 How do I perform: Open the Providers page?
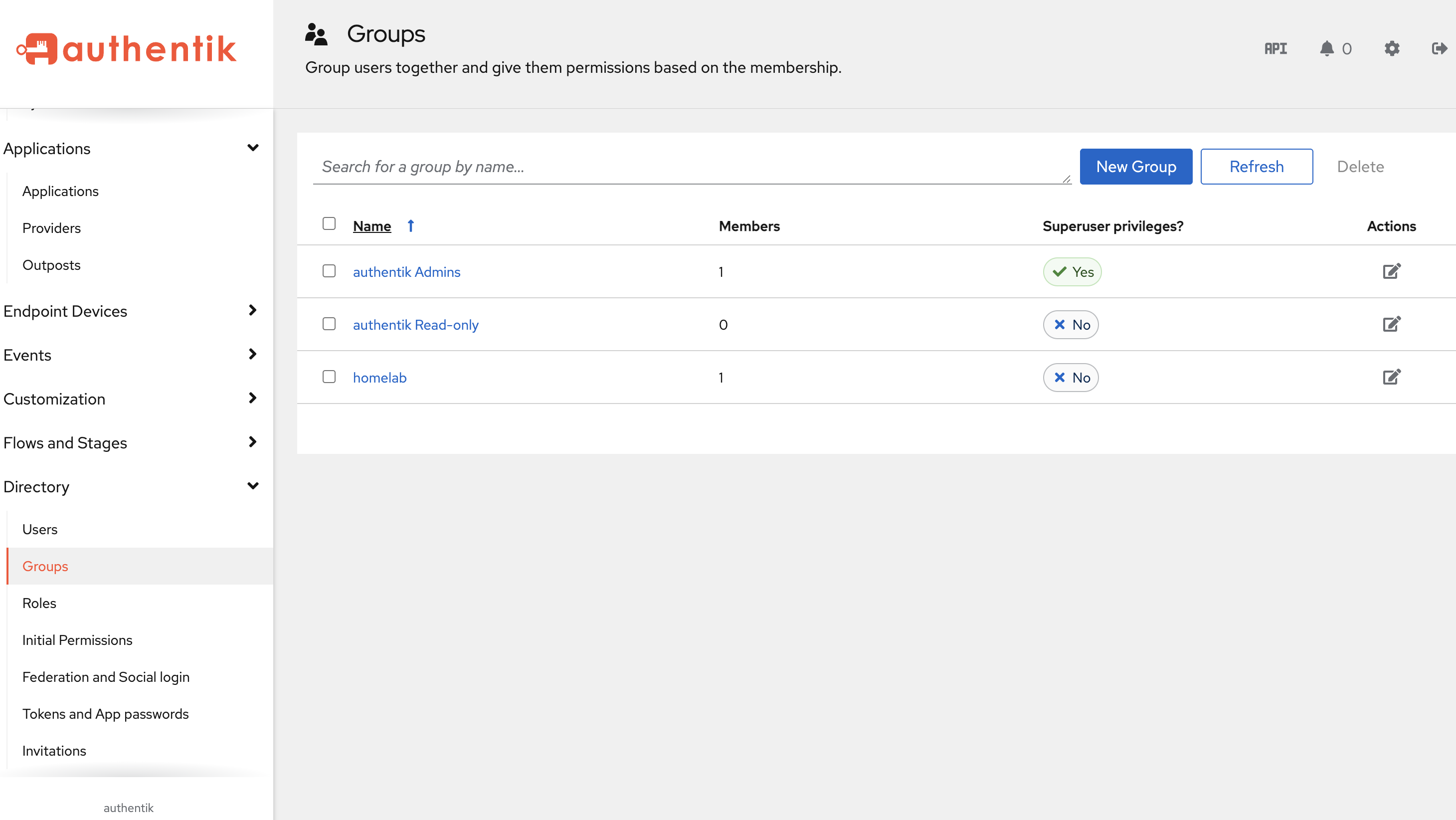51,228
